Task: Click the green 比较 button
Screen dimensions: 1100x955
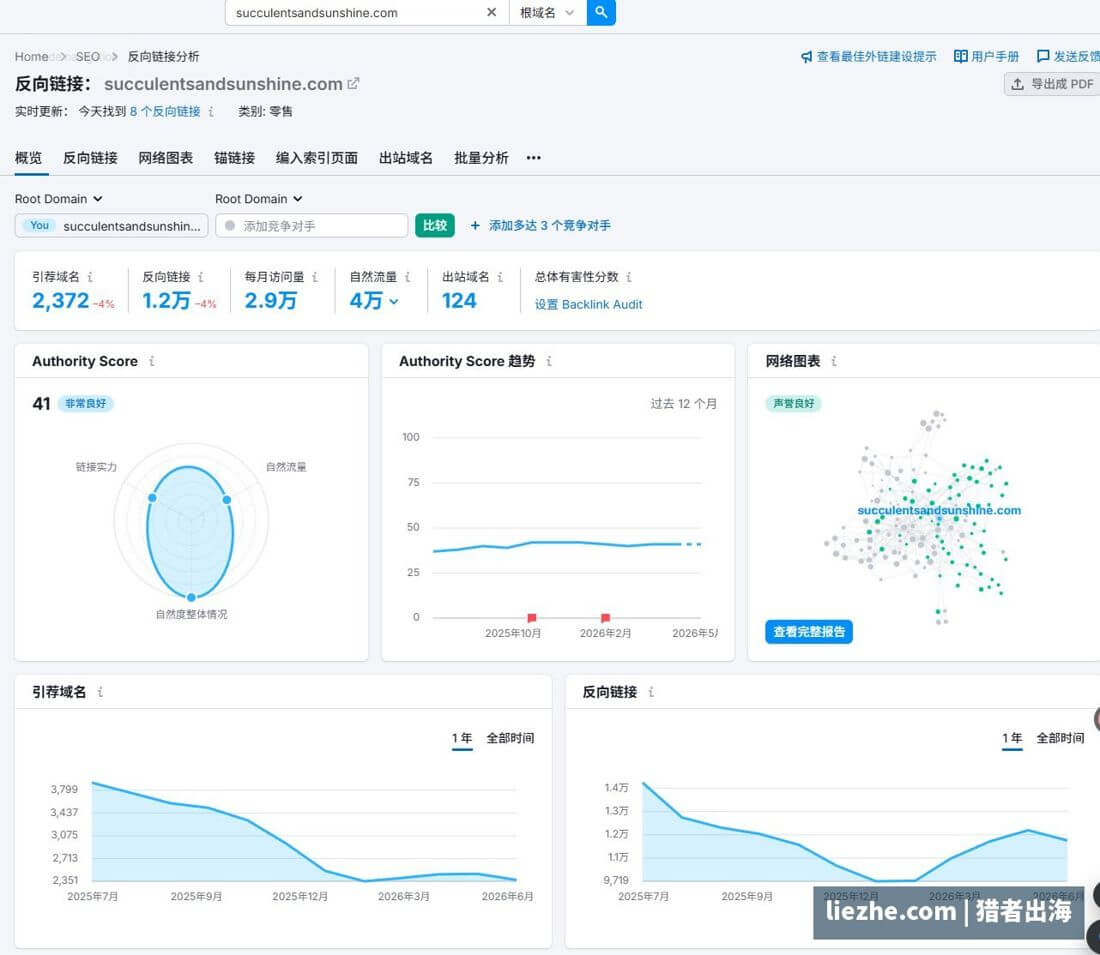Action: click(435, 225)
